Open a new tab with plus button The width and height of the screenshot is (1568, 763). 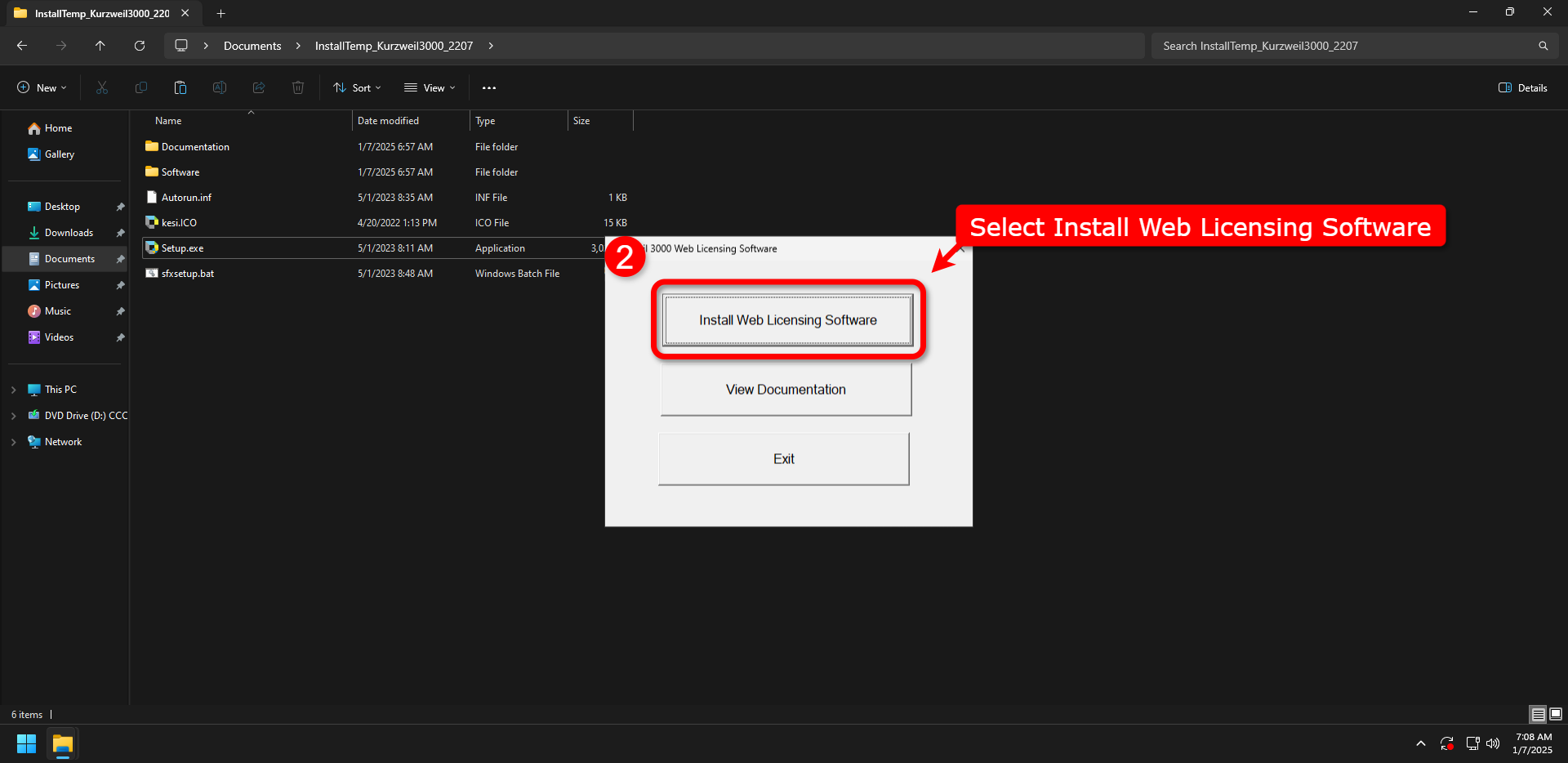[x=220, y=13]
